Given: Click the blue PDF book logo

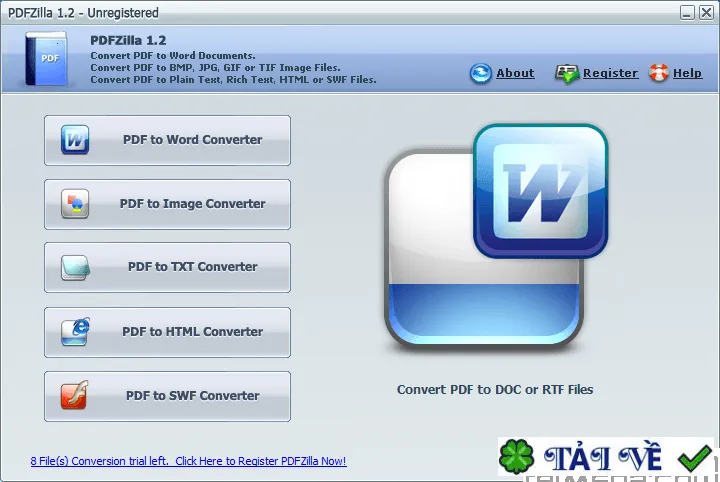Looking at the screenshot, I should (x=46, y=58).
